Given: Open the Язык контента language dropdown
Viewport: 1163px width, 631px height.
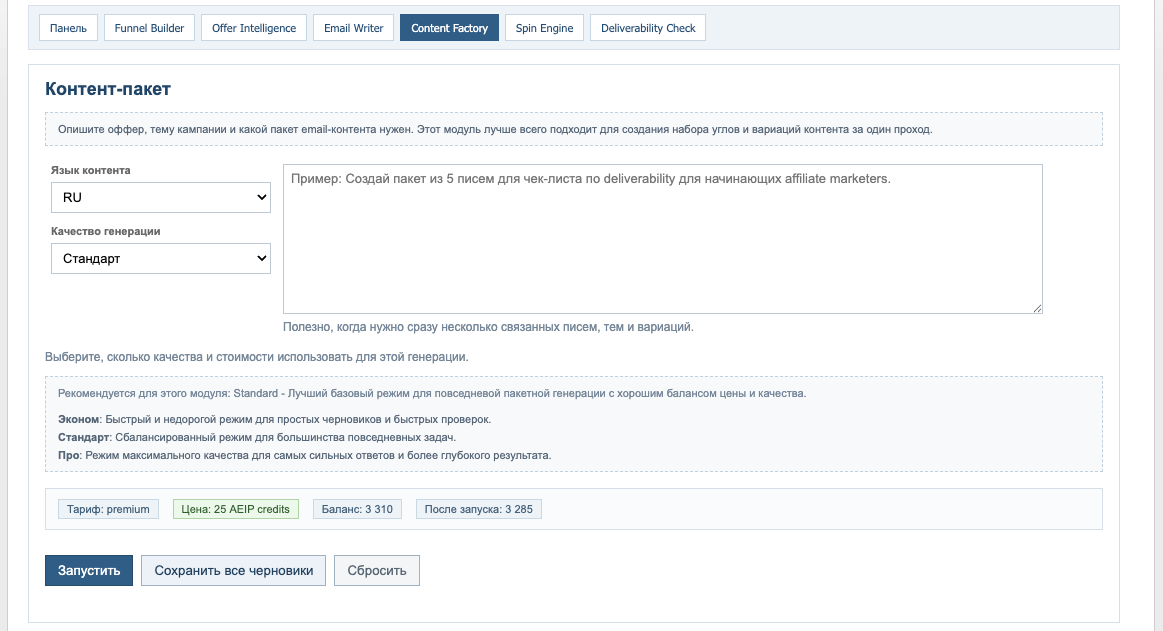Looking at the screenshot, I should point(160,197).
